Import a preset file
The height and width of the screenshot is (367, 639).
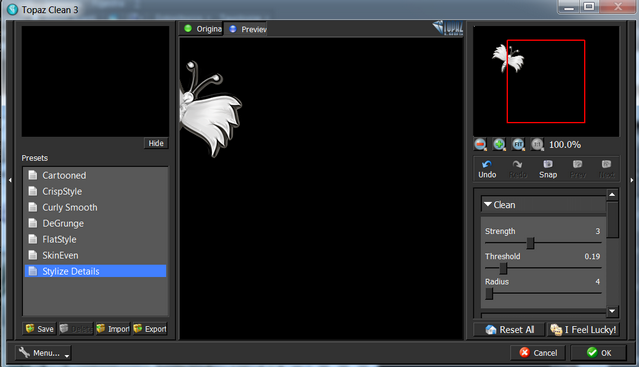click(x=113, y=329)
